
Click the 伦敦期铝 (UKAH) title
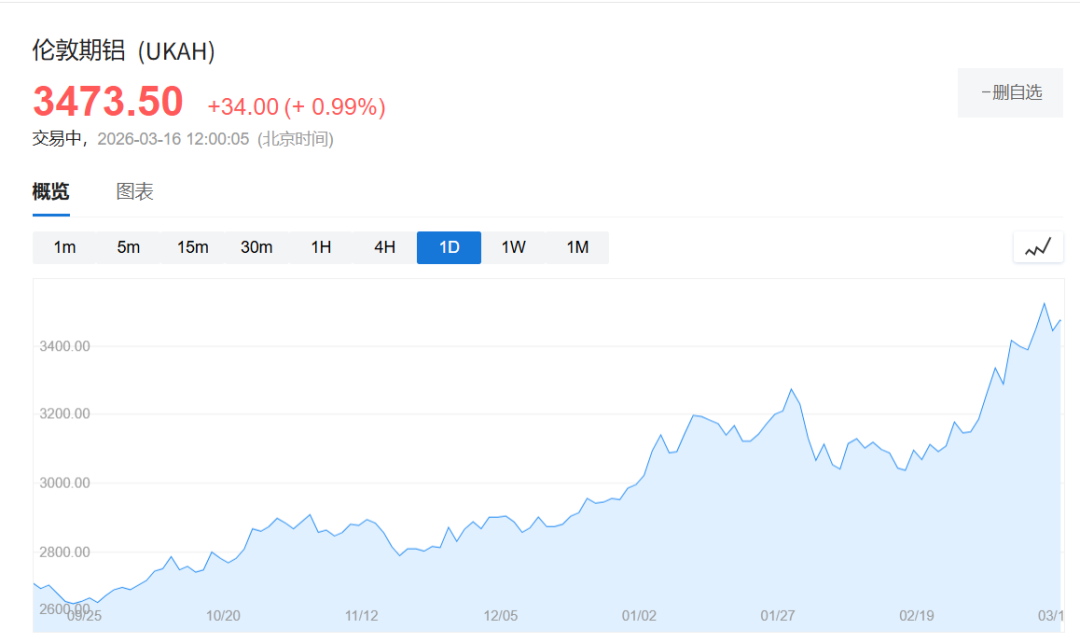pyautogui.click(x=124, y=51)
